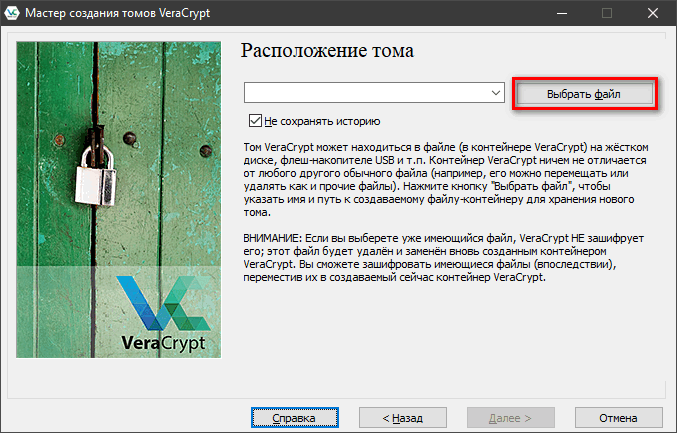Open help with the "Справка" button
This screenshot has height=433, width=677.
(293, 416)
